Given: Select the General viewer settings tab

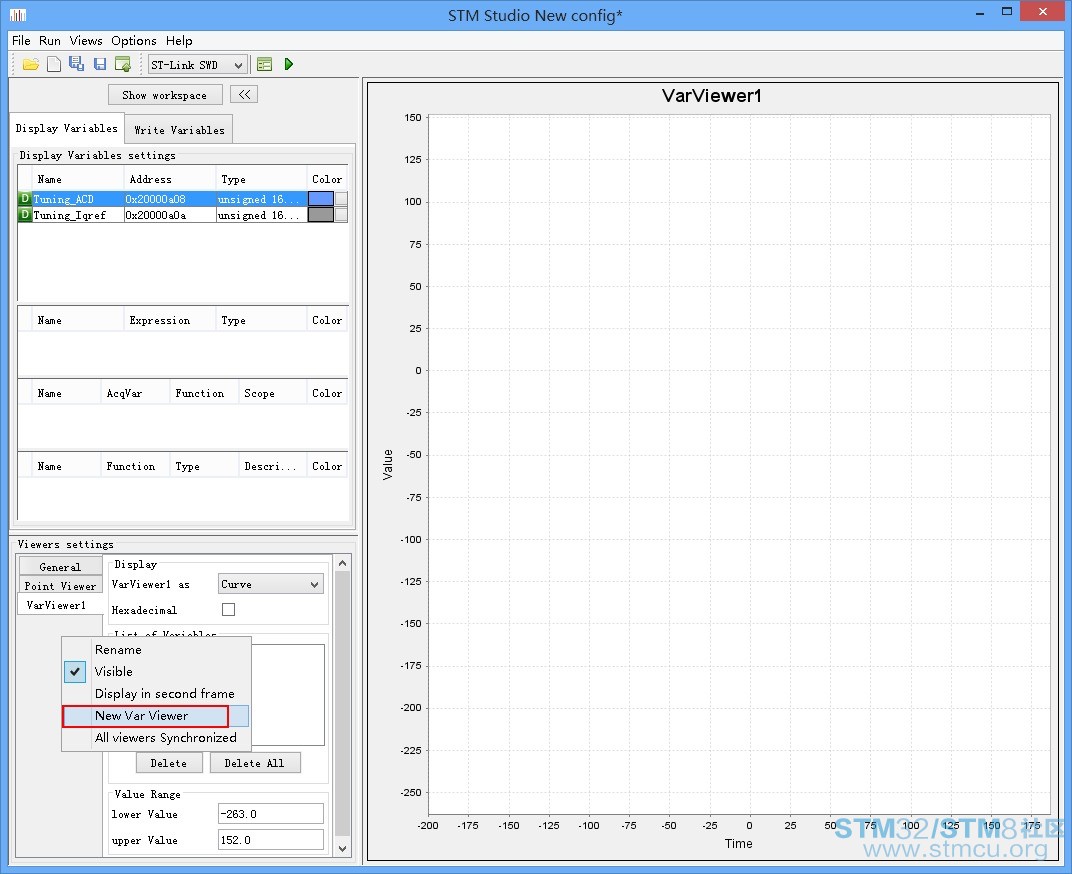Looking at the screenshot, I should (60, 567).
